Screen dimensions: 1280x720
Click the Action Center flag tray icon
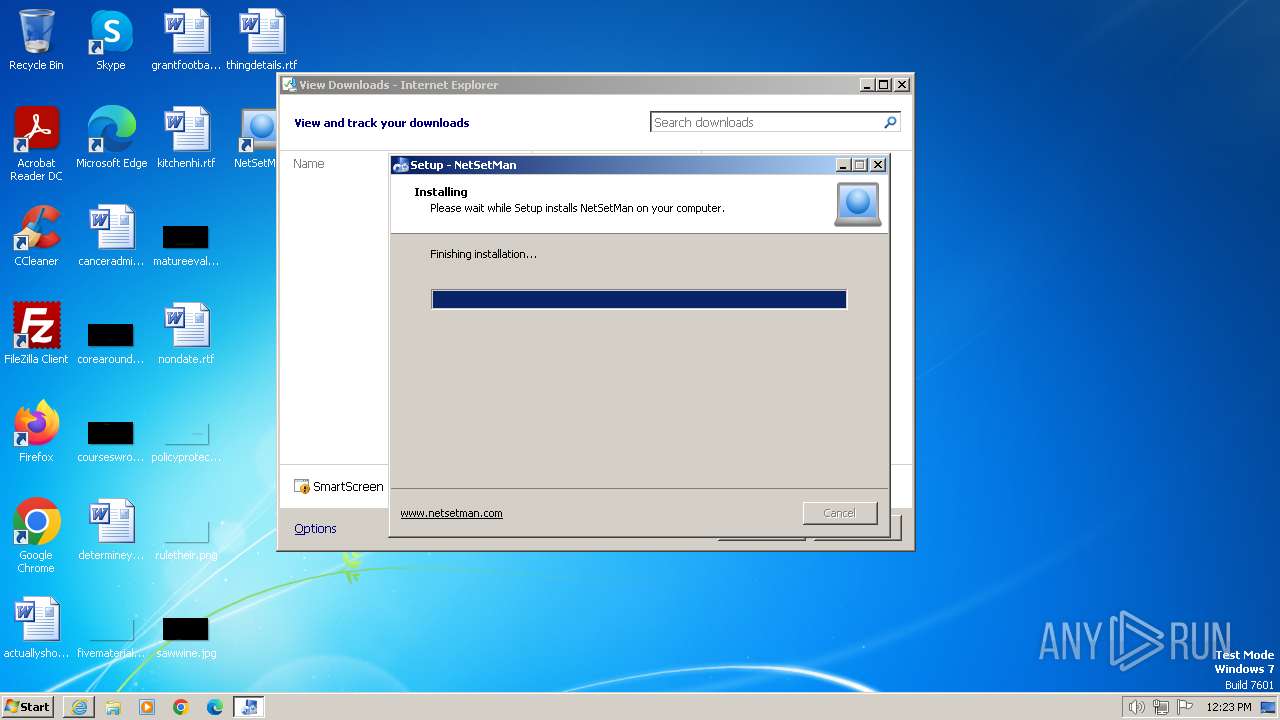point(1185,707)
